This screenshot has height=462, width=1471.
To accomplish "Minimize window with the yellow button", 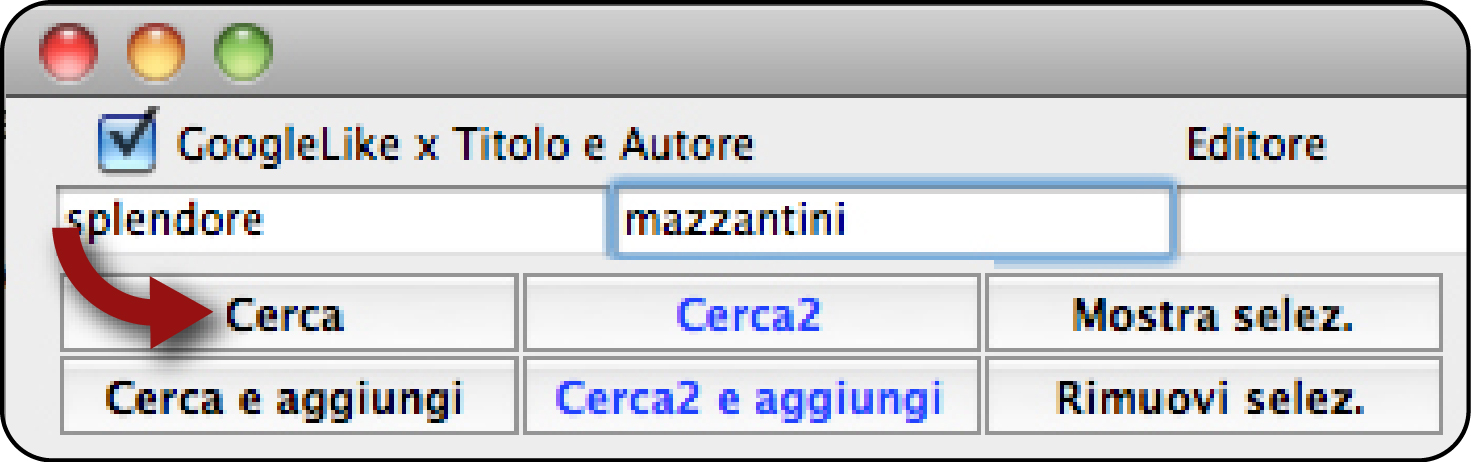I will point(156,53).
